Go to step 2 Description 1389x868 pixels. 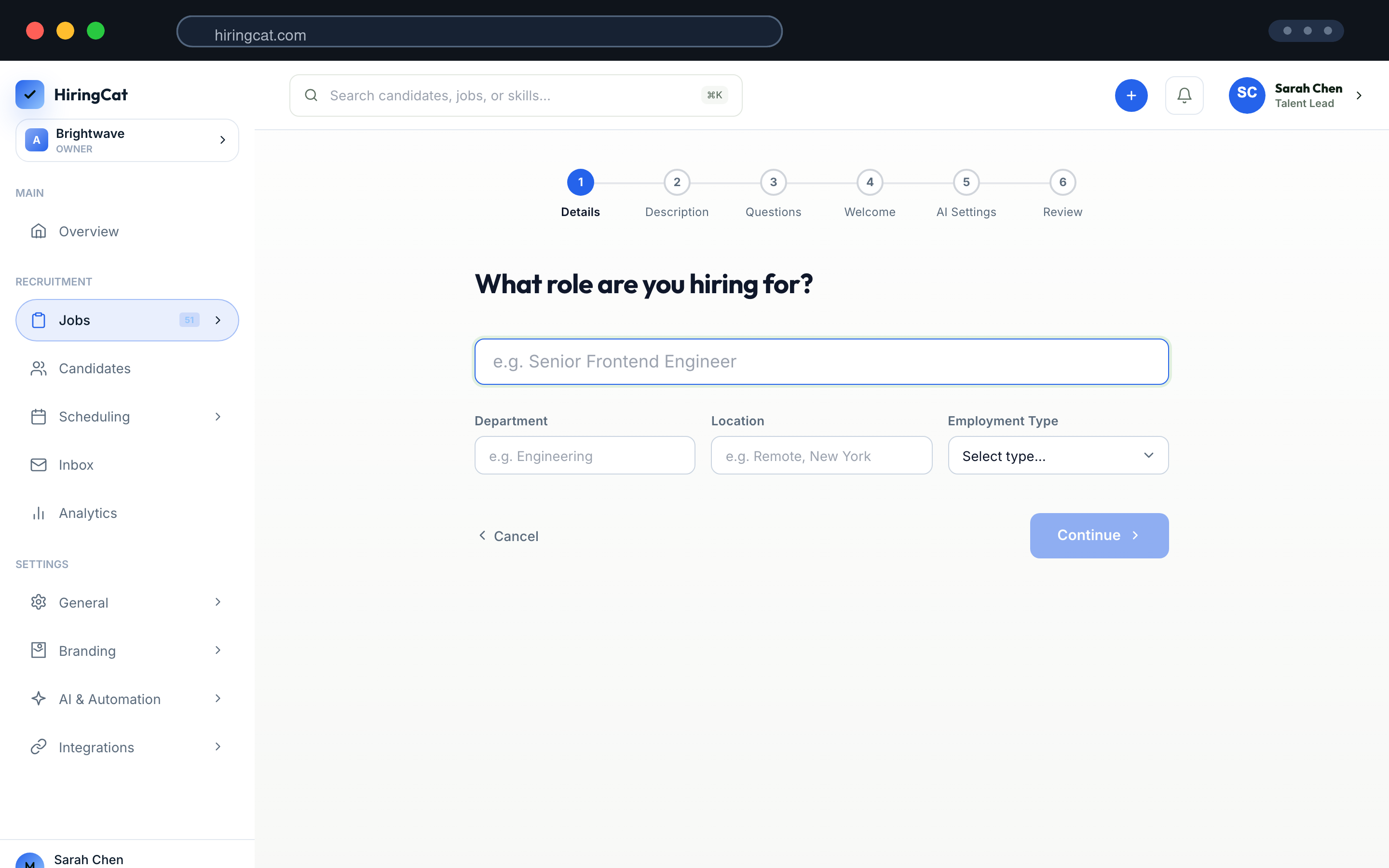coord(677,183)
